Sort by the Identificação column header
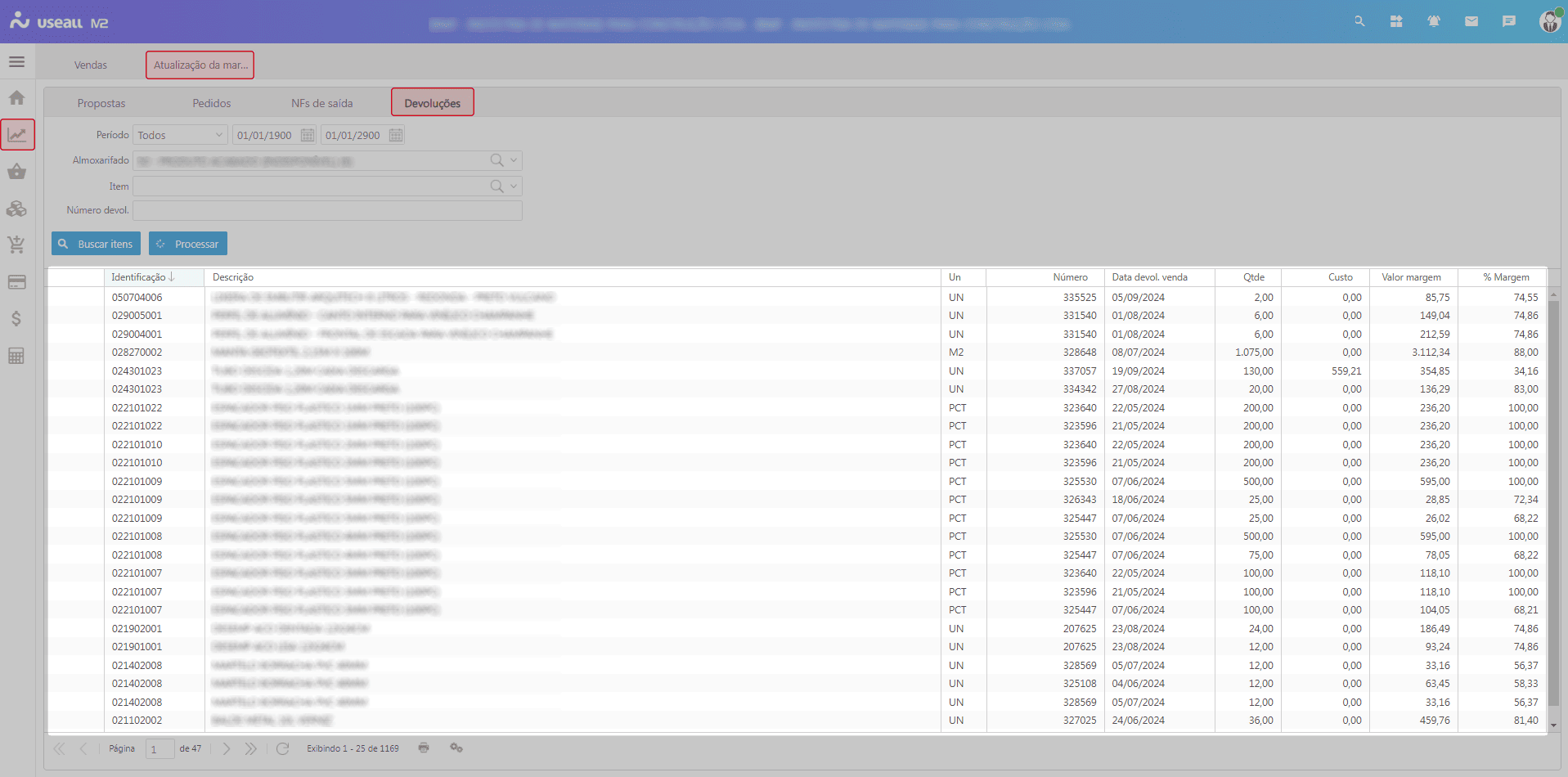The width and height of the screenshot is (1568, 777). point(139,277)
